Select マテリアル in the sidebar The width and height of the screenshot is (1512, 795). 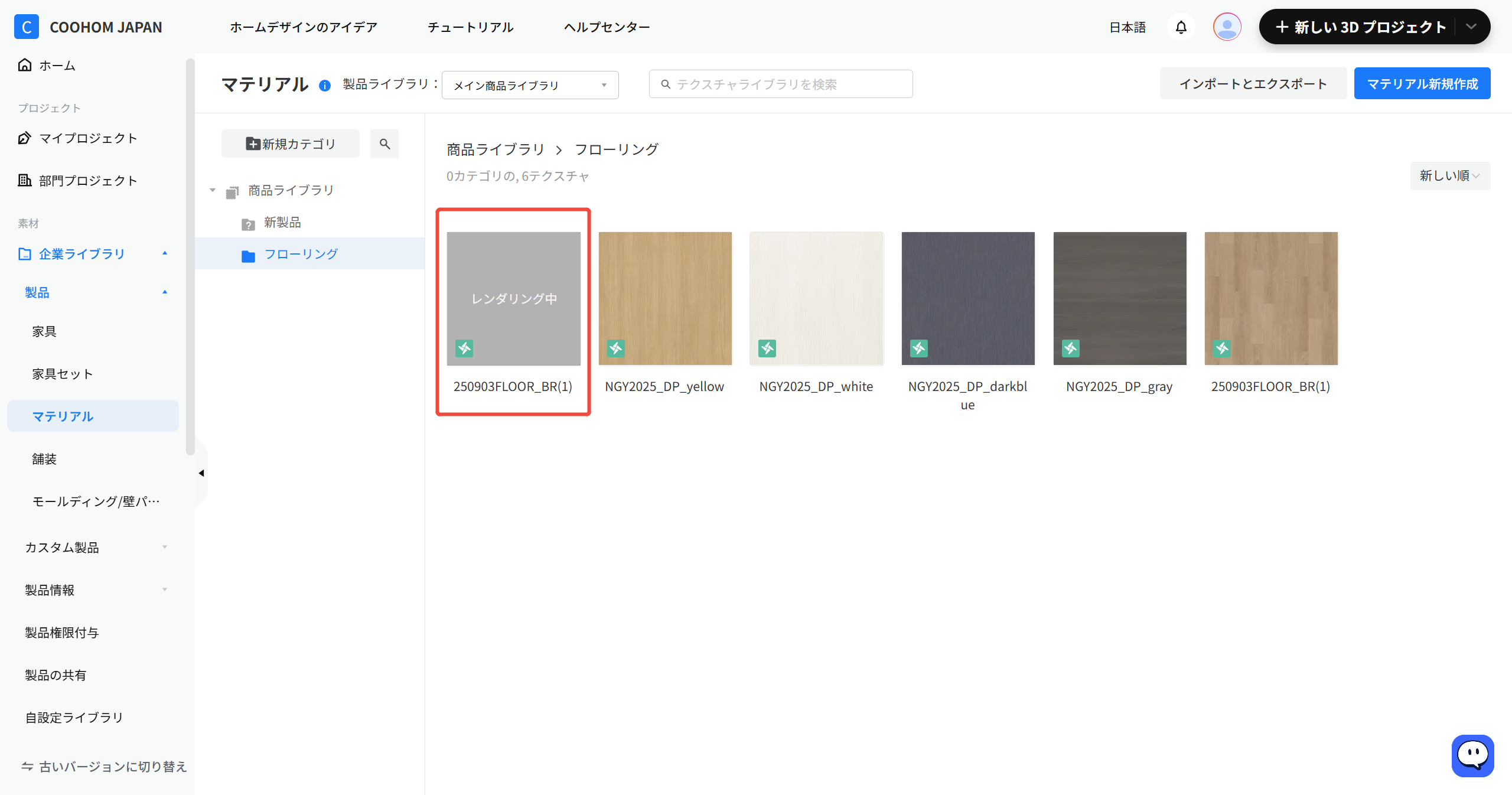pos(93,416)
